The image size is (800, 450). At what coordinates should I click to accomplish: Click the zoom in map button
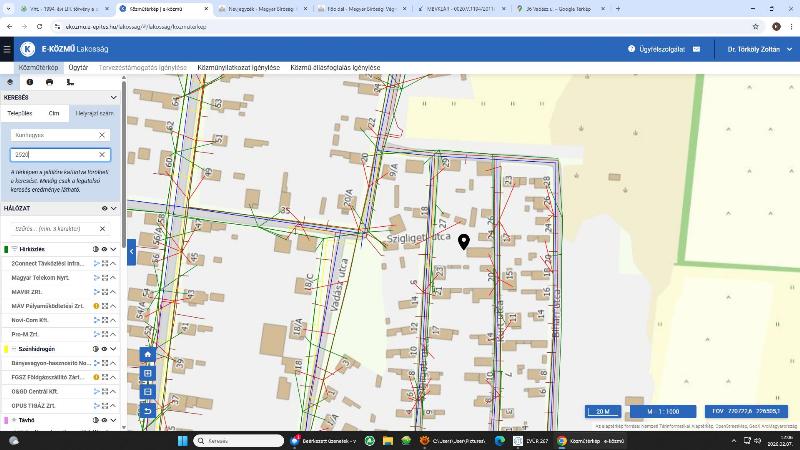click(148, 373)
